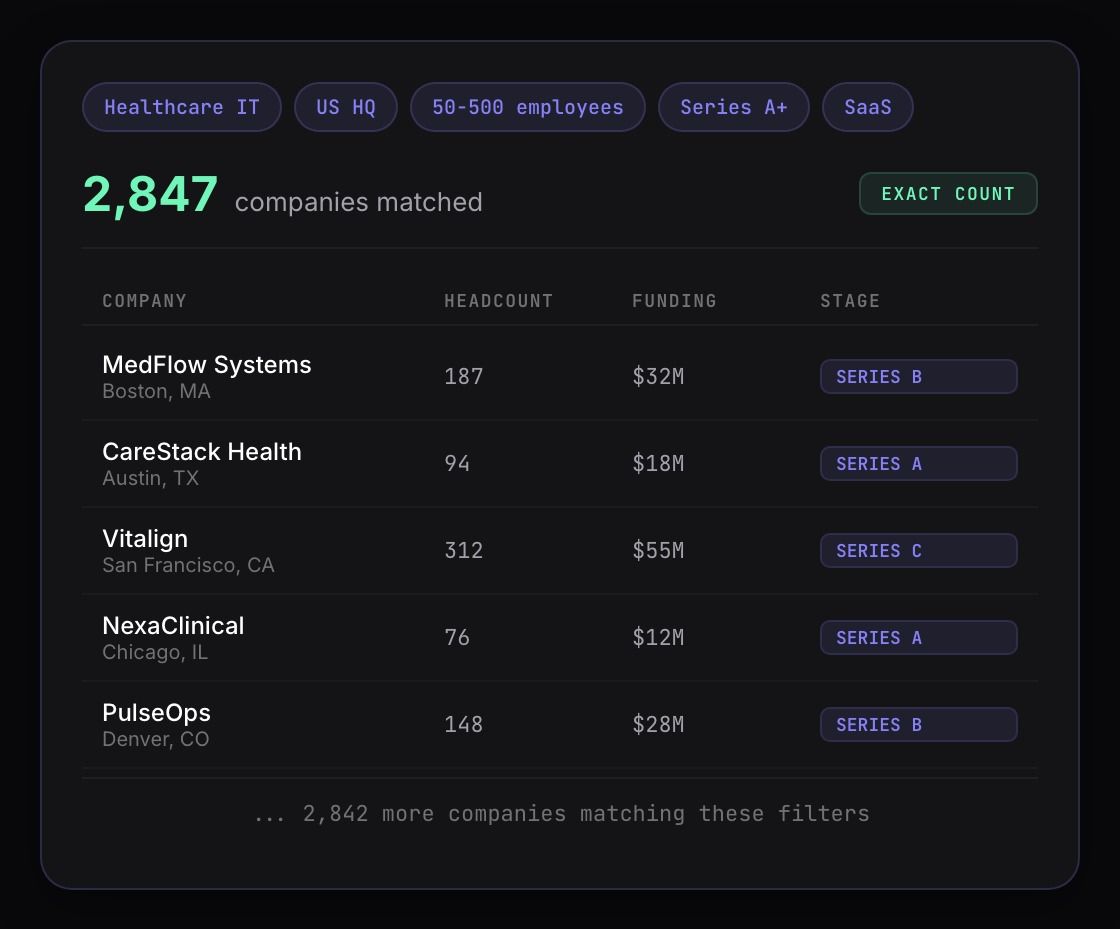Click the Chicago, IL location text
The width and height of the screenshot is (1120, 929).
[155, 653]
